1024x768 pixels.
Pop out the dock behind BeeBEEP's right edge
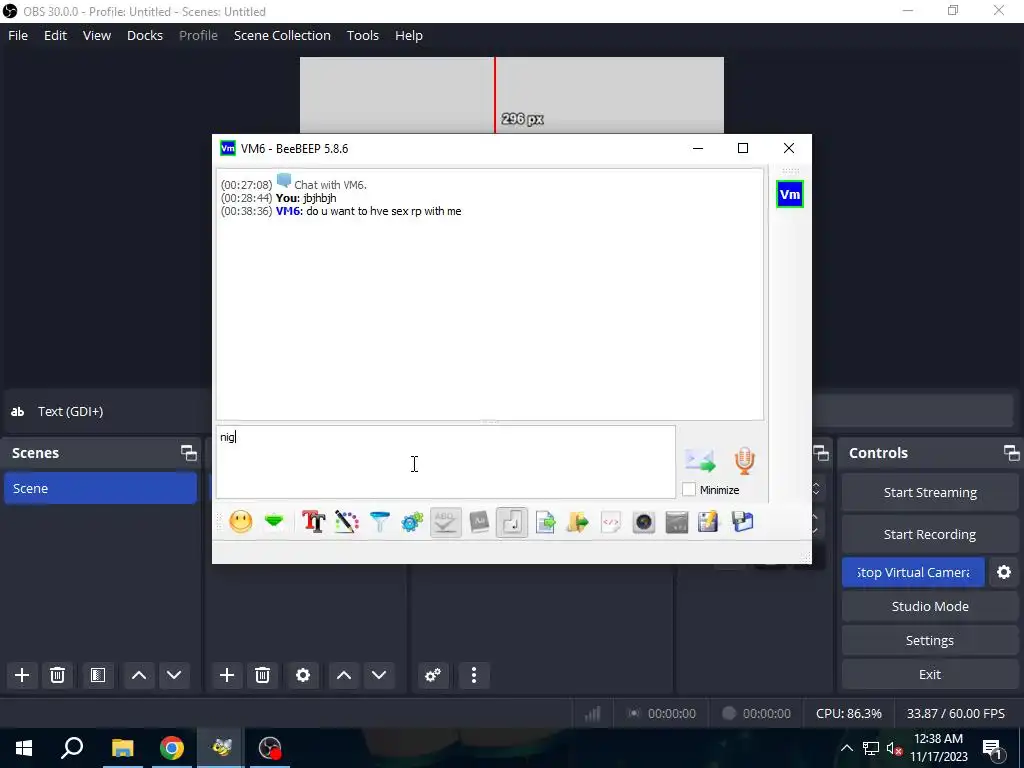click(x=821, y=453)
